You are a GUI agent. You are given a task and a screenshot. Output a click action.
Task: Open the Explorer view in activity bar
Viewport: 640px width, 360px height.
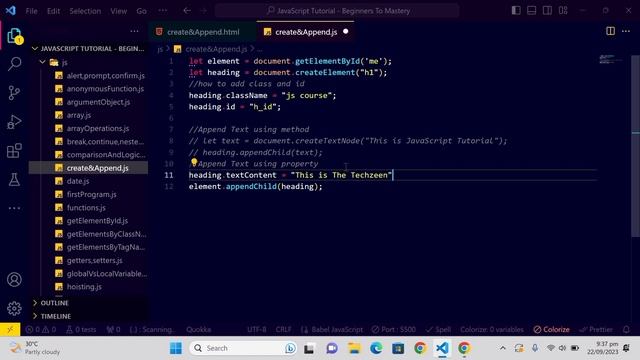click(x=14, y=36)
